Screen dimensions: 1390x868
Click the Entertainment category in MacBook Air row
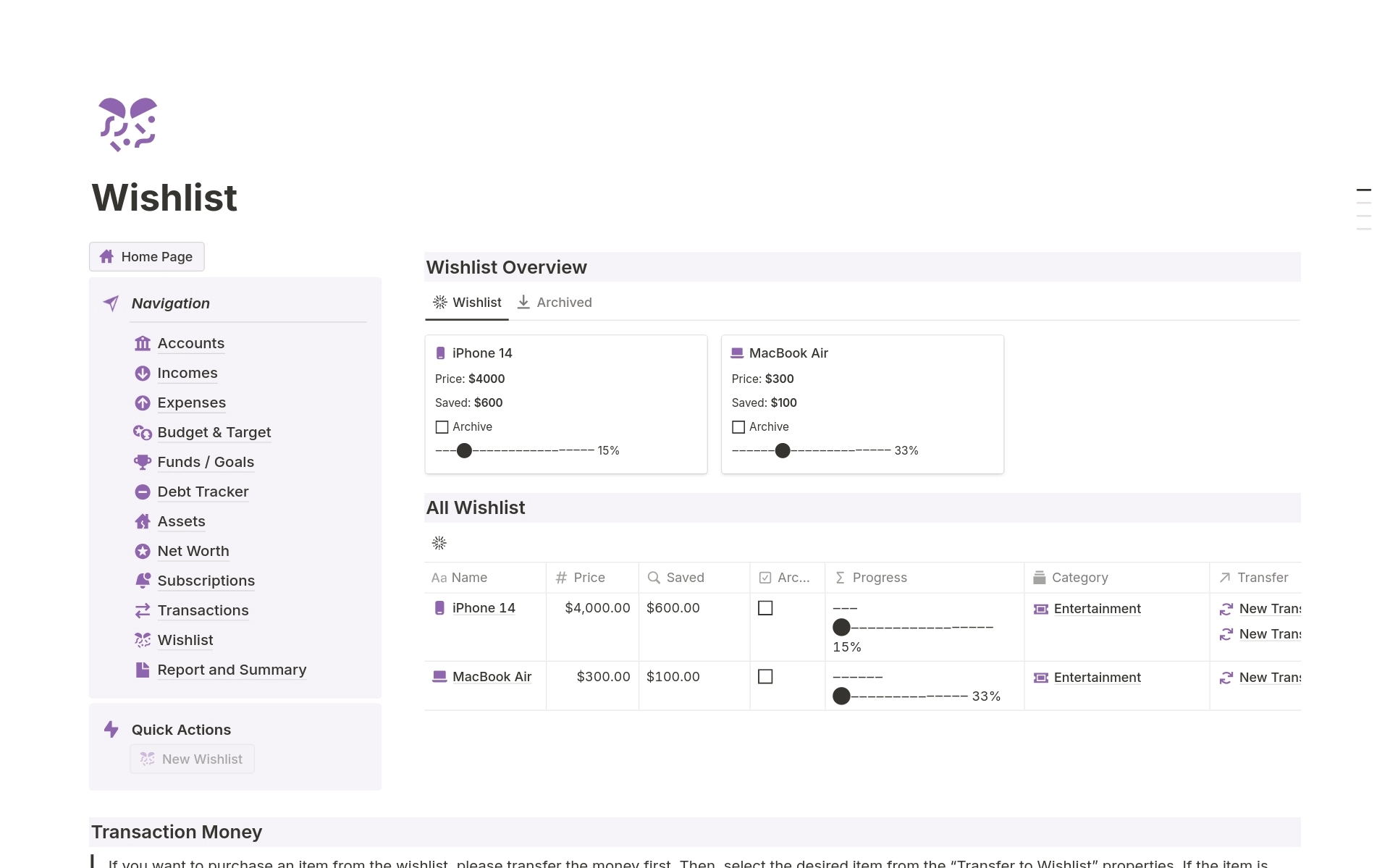pyautogui.click(x=1098, y=678)
